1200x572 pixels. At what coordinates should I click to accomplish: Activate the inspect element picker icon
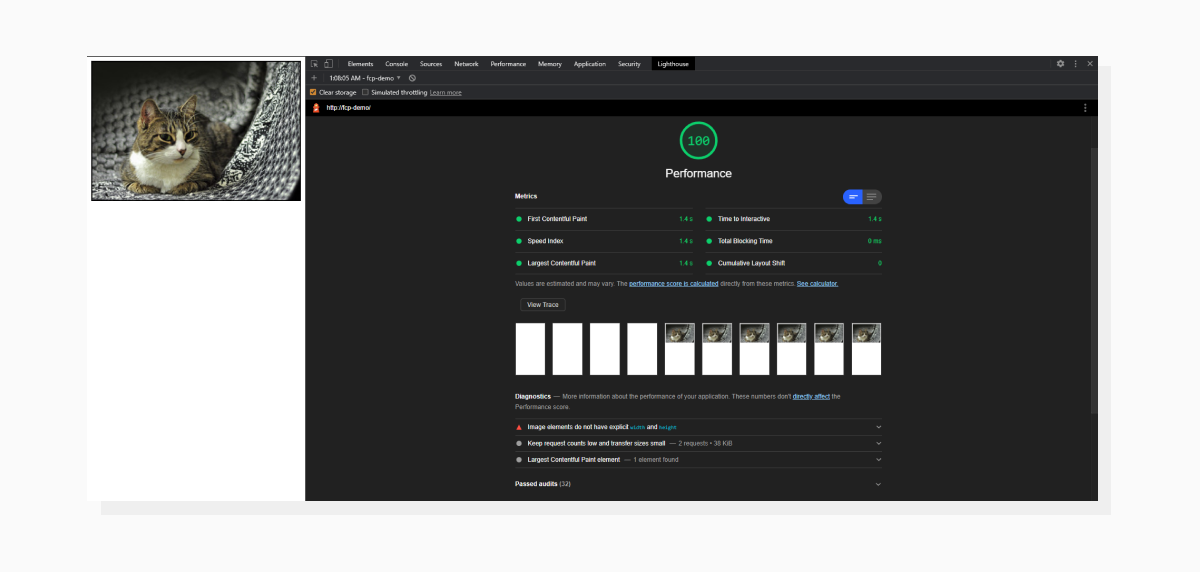pyautogui.click(x=314, y=63)
